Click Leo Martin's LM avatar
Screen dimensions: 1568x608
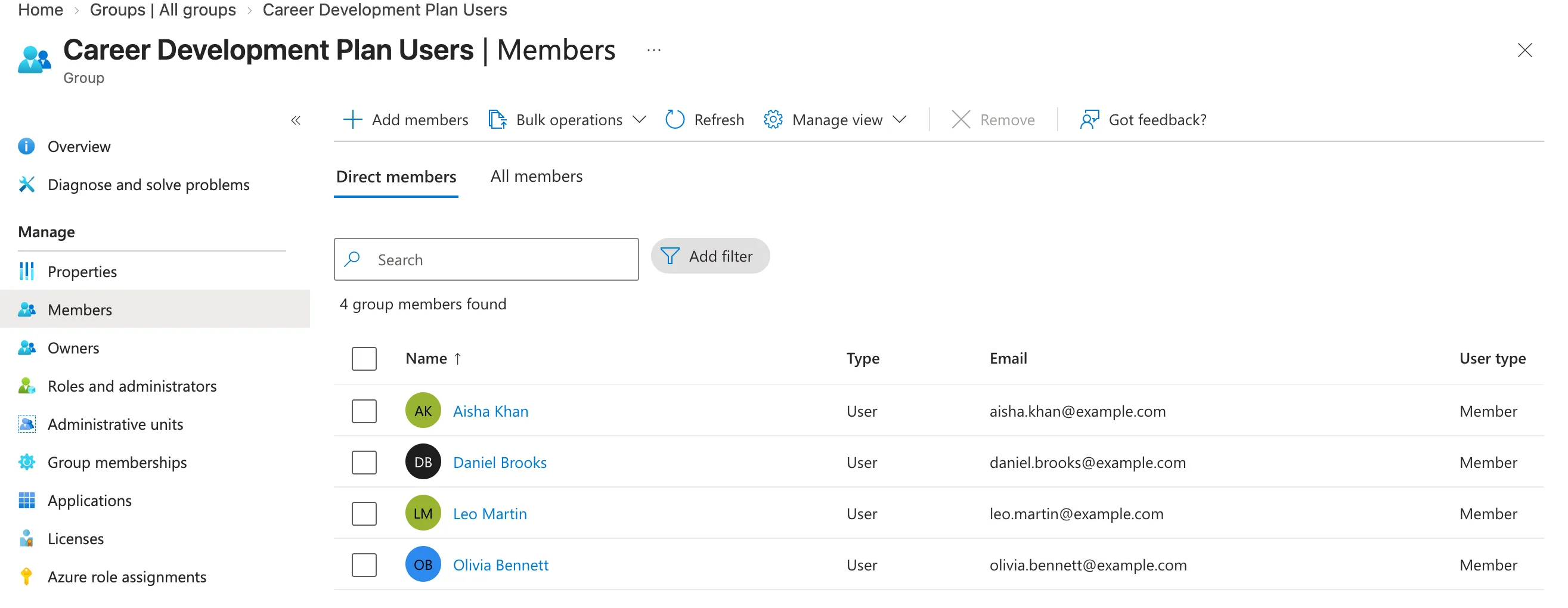tap(423, 514)
